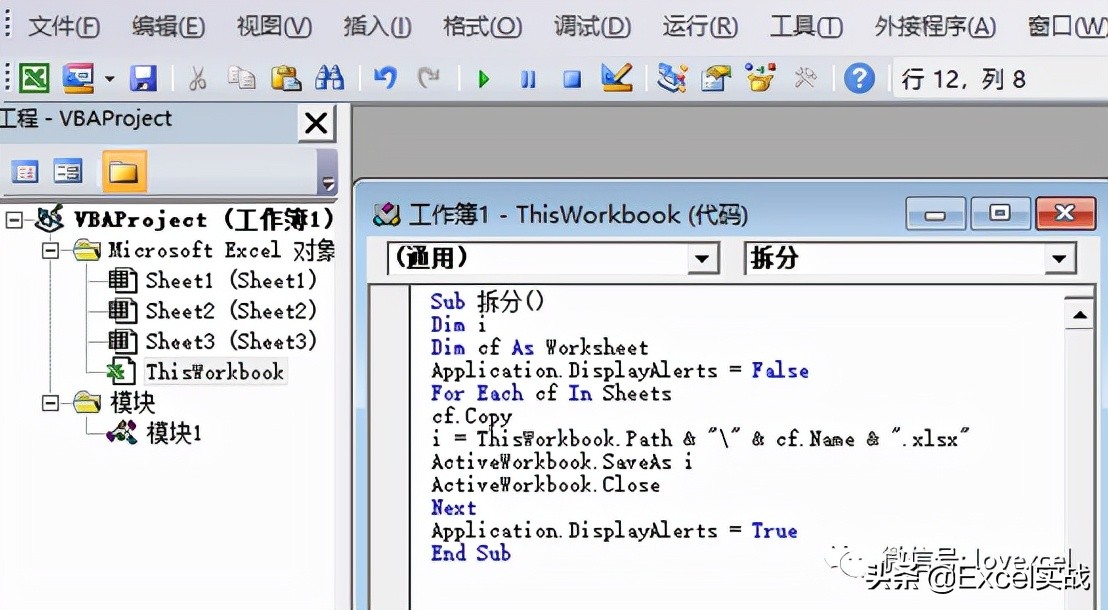Open the 运行(R) menu
The height and width of the screenshot is (610, 1108).
click(x=700, y=27)
